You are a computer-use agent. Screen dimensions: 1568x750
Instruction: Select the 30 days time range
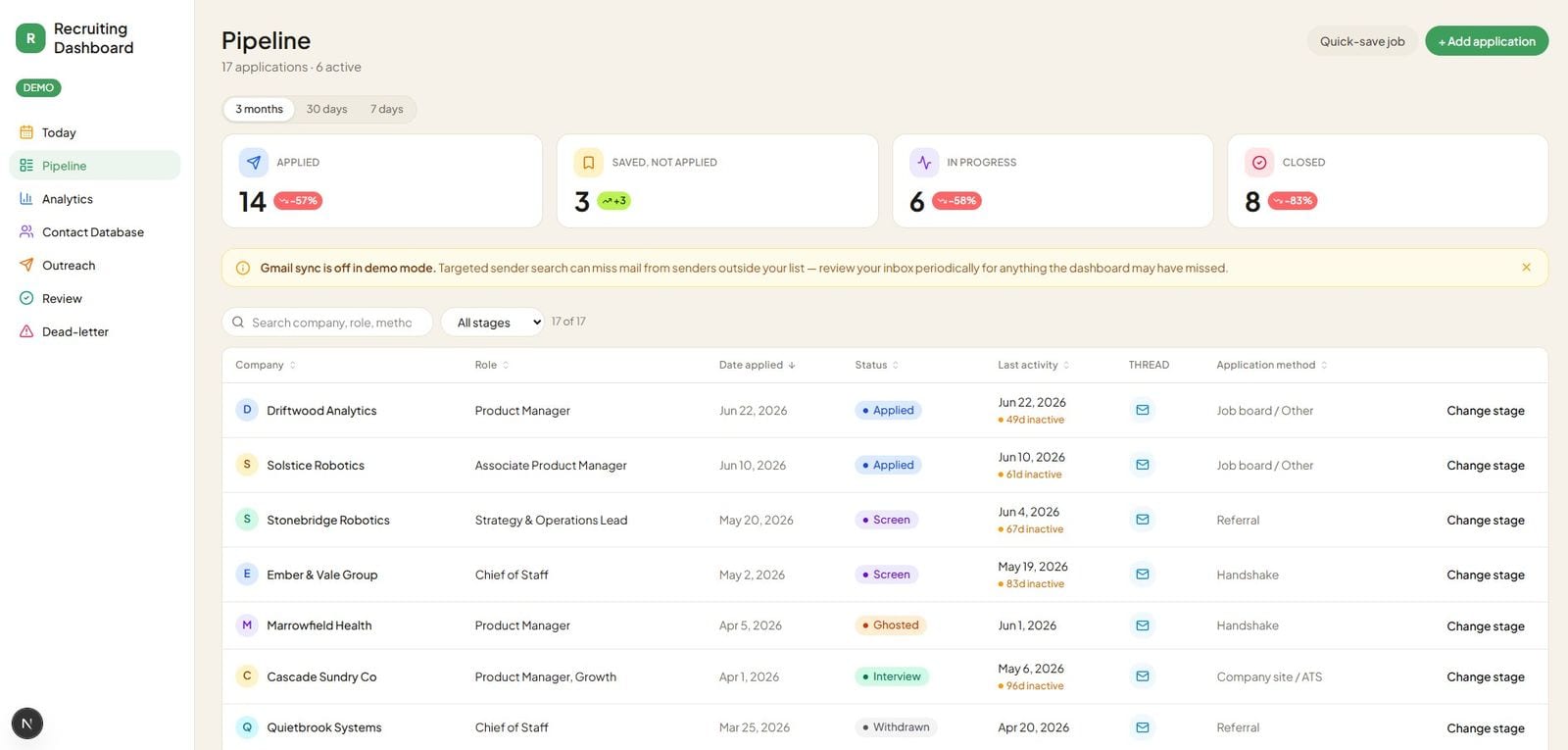click(326, 109)
